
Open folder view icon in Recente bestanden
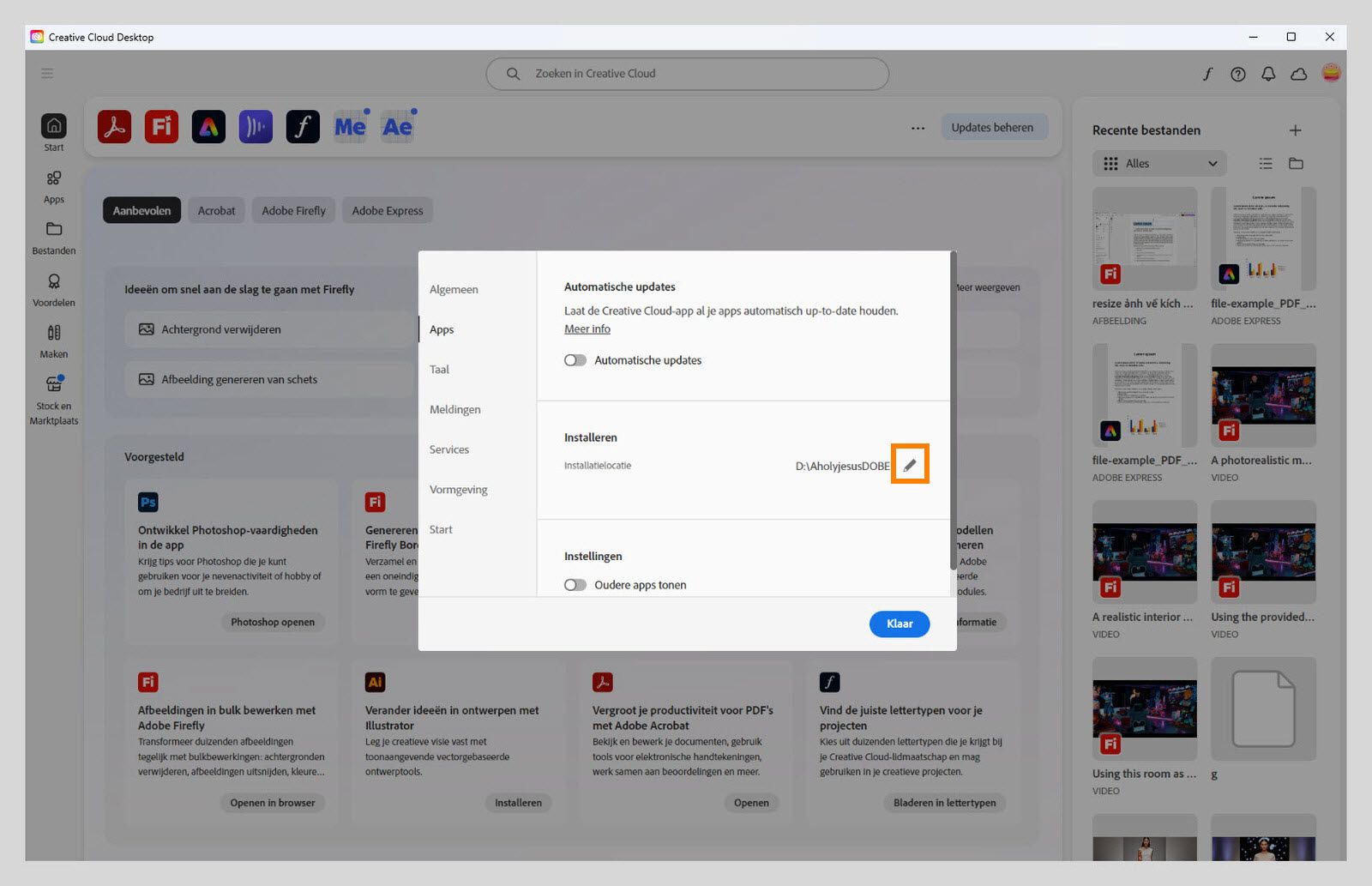coord(1297,164)
